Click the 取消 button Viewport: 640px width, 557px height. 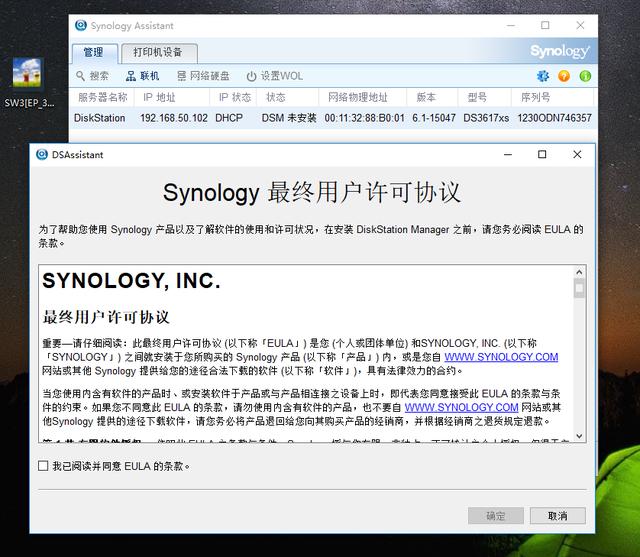[x=558, y=516]
